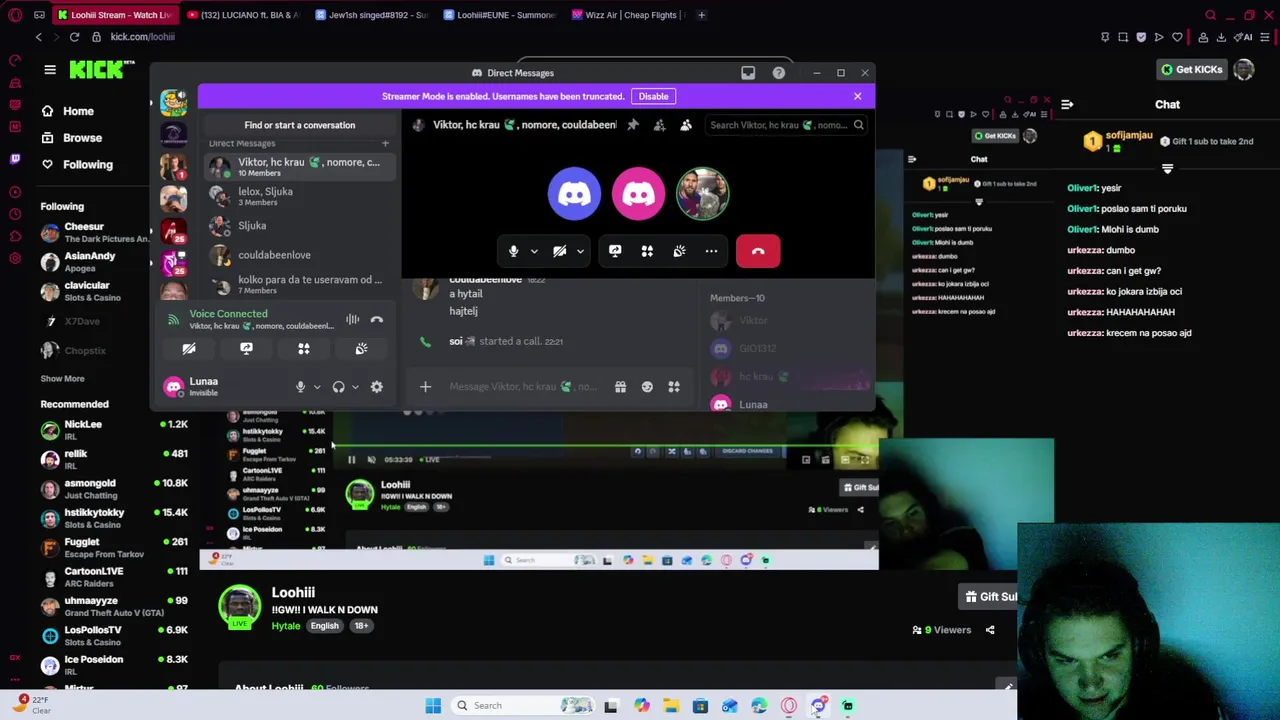Mute microphone in Discord user panel

(300, 387)
